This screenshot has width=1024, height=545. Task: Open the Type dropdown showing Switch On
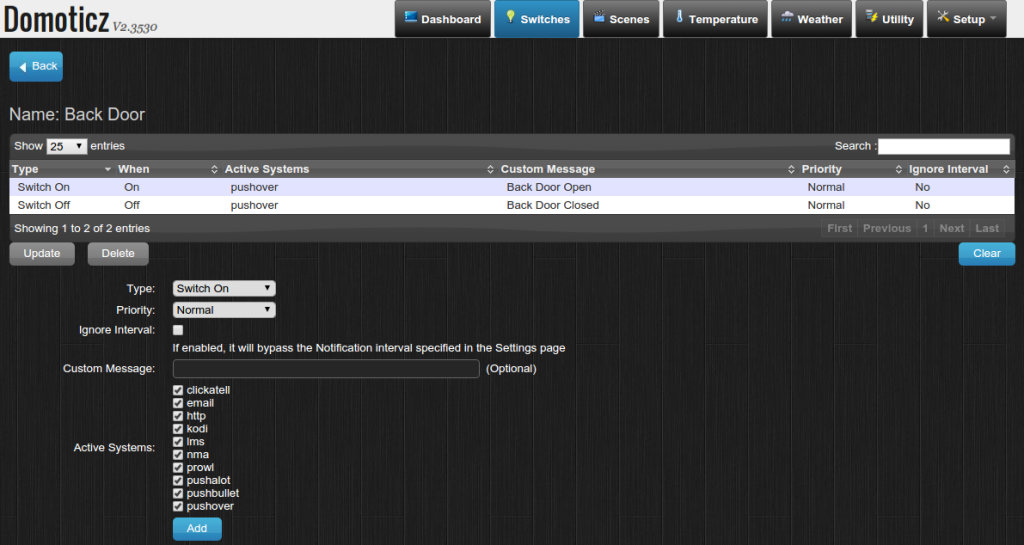click(224, 288)
